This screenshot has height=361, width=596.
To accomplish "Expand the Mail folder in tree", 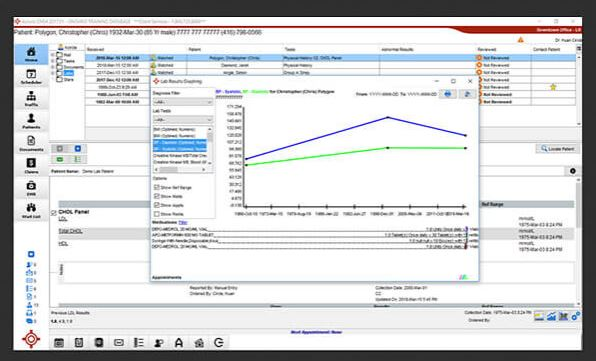I will click(53, 55).
